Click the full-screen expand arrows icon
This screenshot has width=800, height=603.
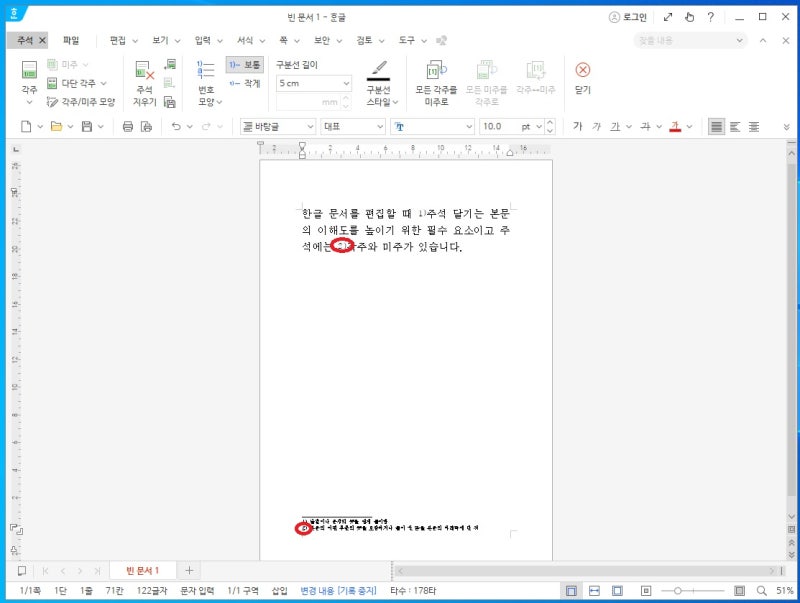click(668, 17)
